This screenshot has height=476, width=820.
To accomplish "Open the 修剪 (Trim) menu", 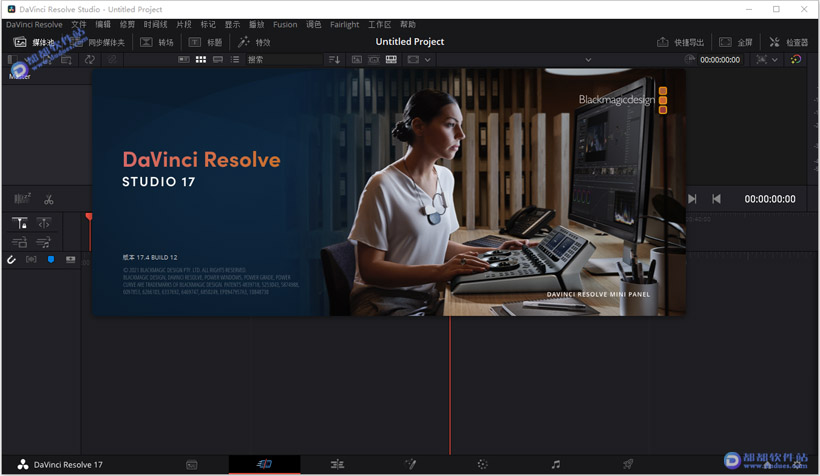I will 127,25.
